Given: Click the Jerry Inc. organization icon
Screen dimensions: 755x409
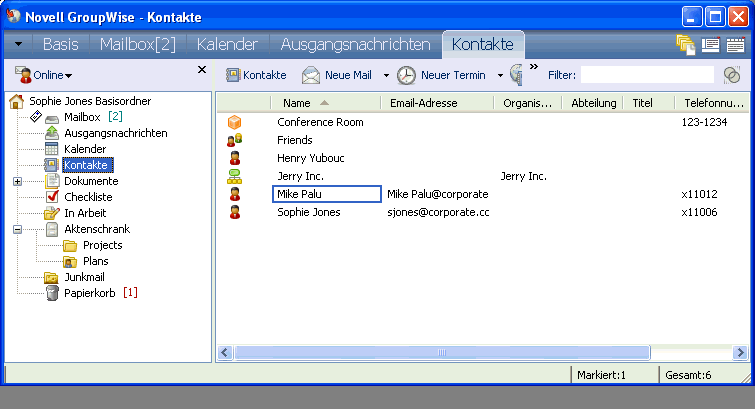Looking at the screenshot, I should pyautogui.click(x=234, y=176).
